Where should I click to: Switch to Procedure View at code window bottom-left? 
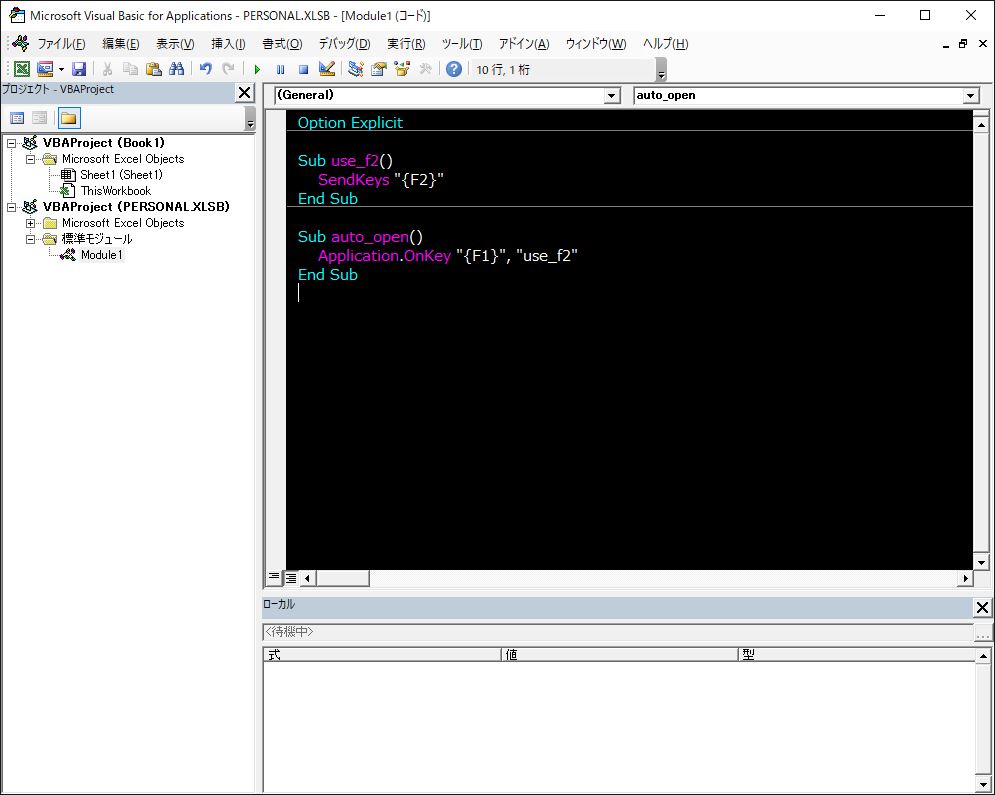pos(274,577)
